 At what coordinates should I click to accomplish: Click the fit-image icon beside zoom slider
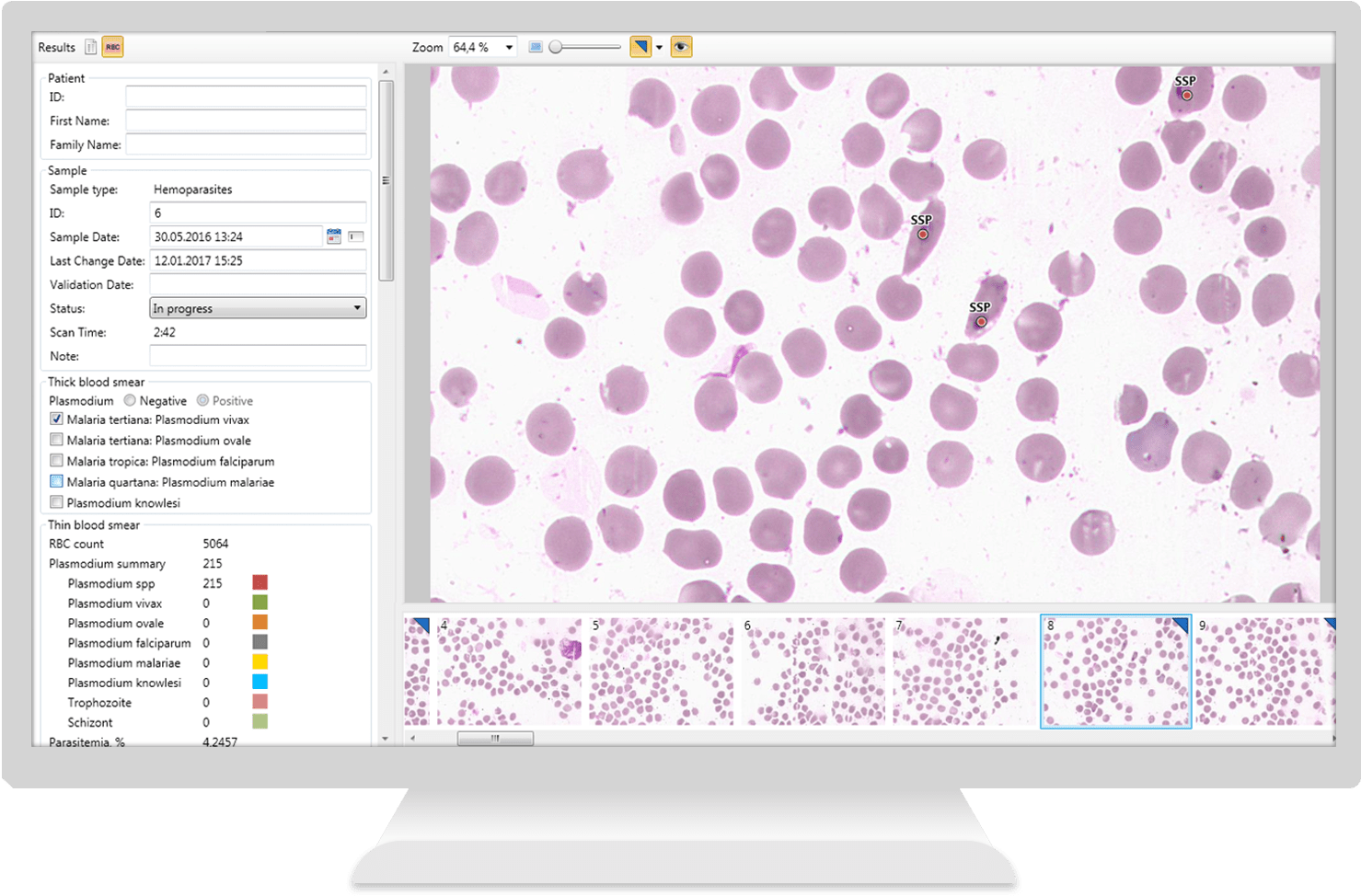click(536, 47)
